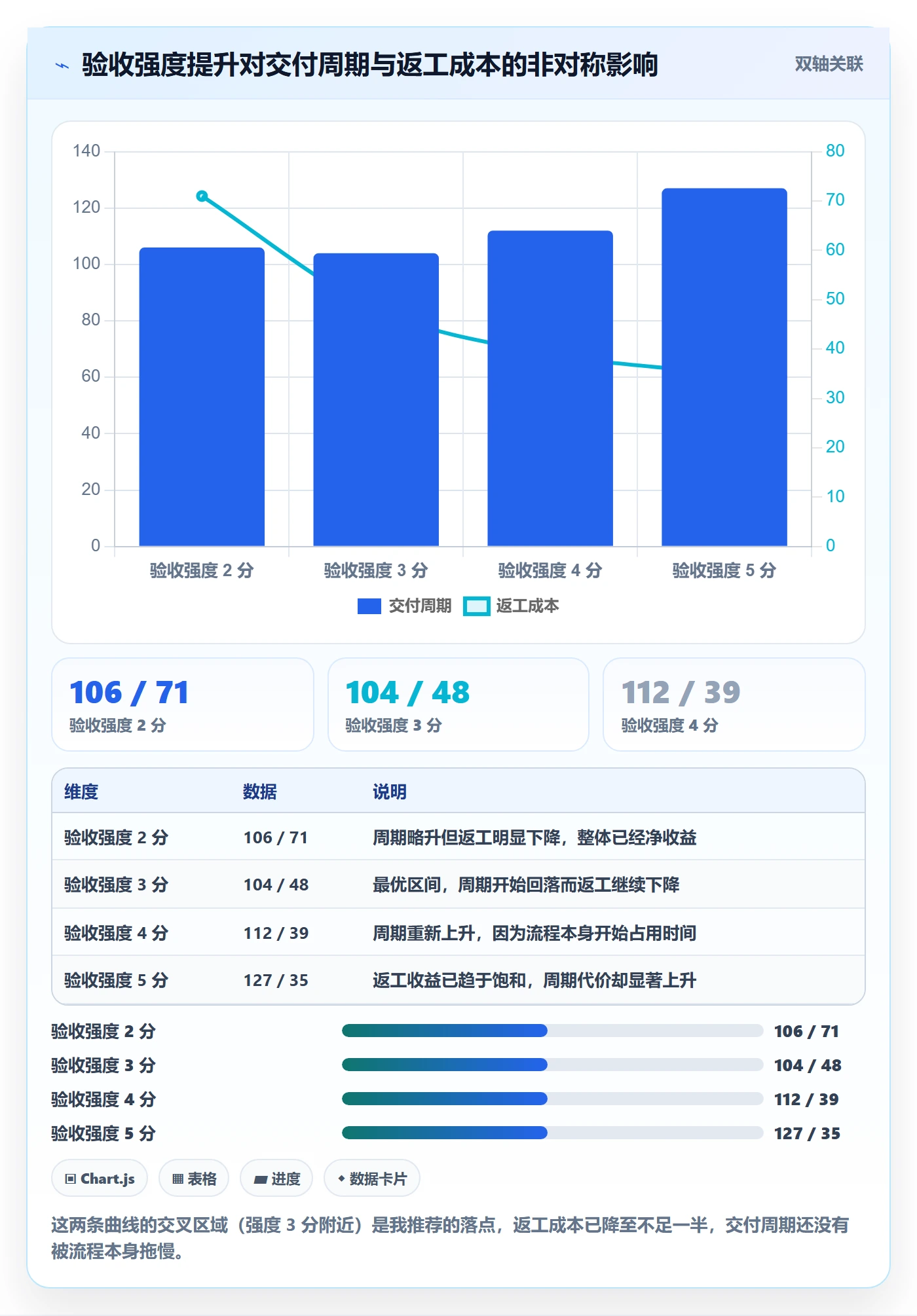The width and height of the screenshot is (917, 1316).
Task: Click 验收强度 3 分 in the table's 维度 column
Action: (x=116, y=885)
